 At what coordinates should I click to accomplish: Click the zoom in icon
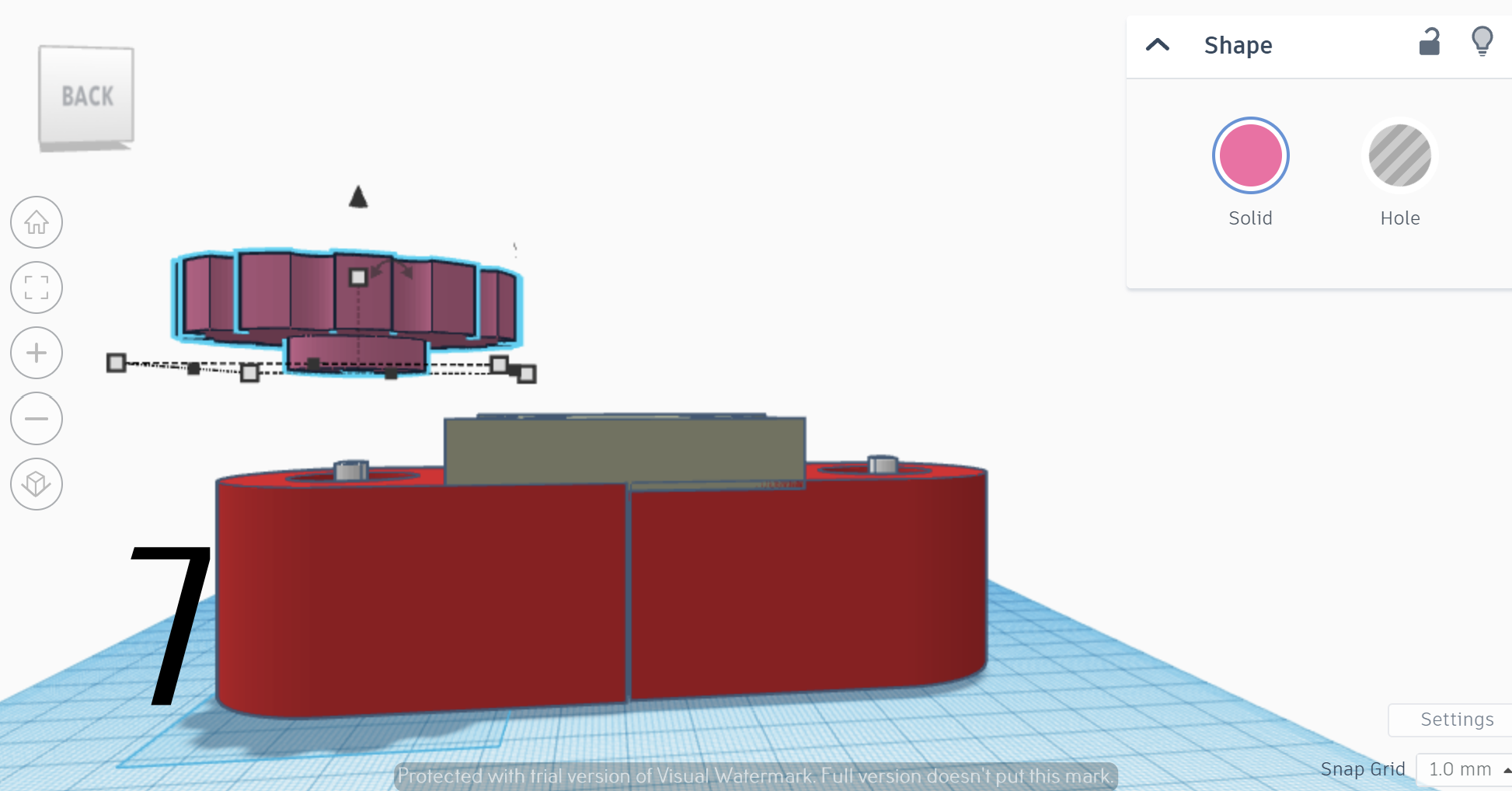coord(36,353)
